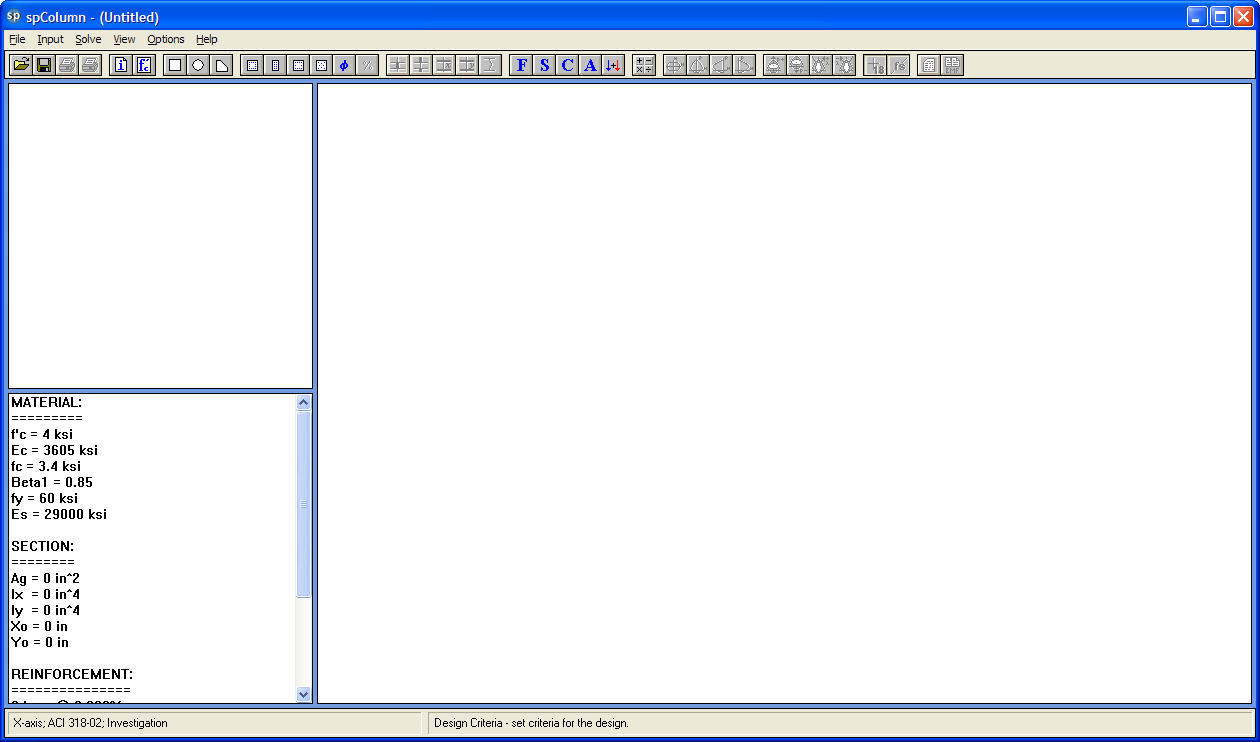The height and width of the screenshot is (742, 1260).
Task: Click the SECTION heading in the info panel
Action: (43, 546)
